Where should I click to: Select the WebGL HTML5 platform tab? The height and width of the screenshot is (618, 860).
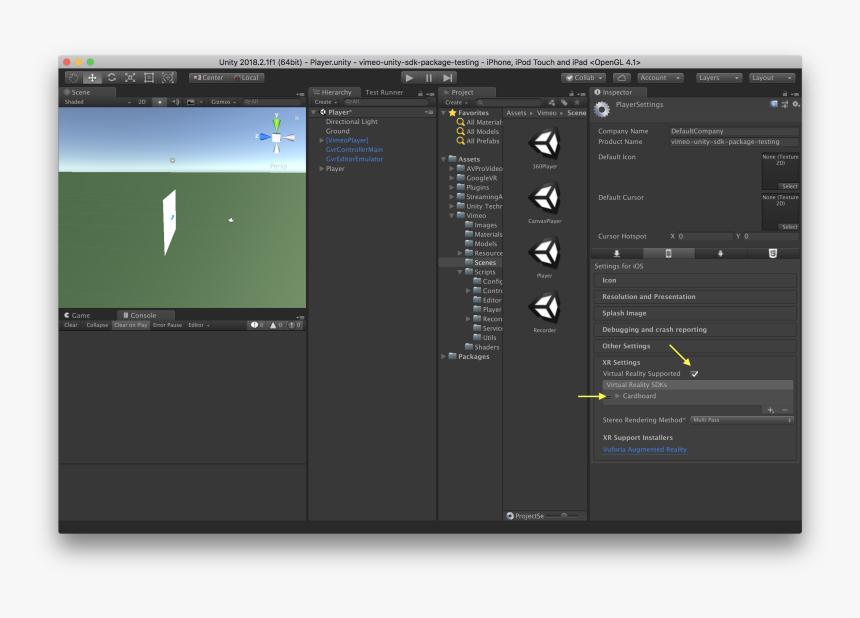pyautogui.click(x=772, y=254)
